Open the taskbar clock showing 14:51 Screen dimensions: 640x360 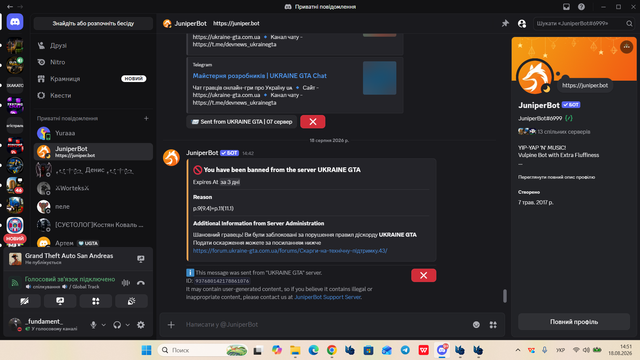point(620,350)
